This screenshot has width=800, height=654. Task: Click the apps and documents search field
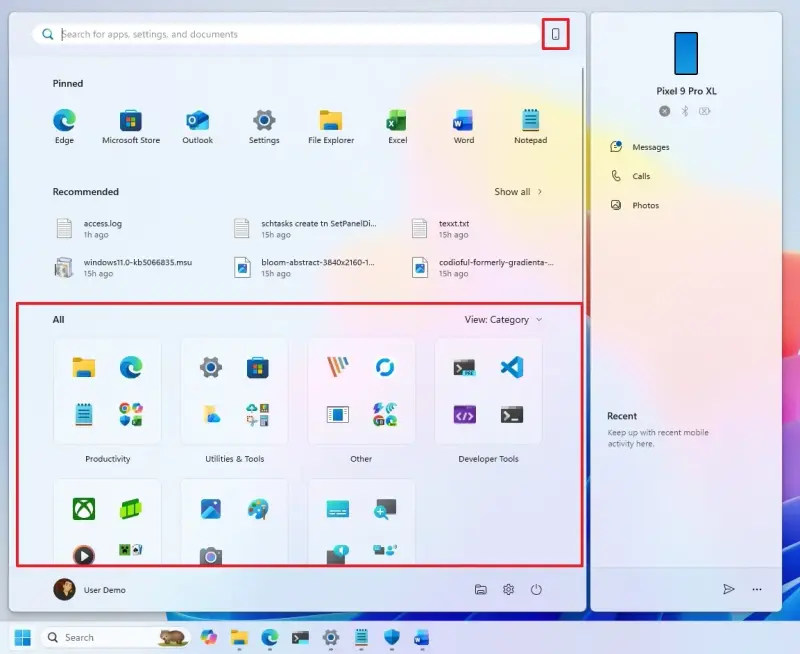[290, 33]
